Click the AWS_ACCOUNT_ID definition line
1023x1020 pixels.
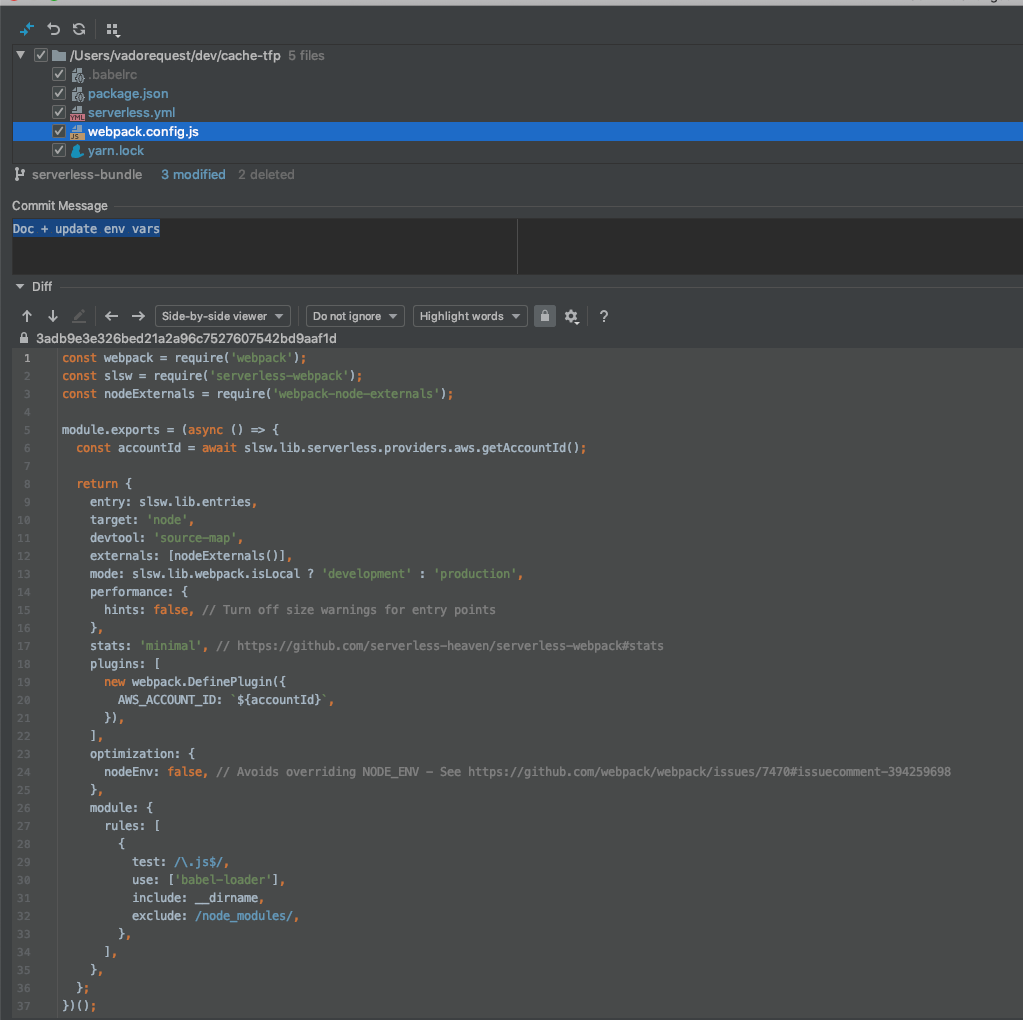226,700
